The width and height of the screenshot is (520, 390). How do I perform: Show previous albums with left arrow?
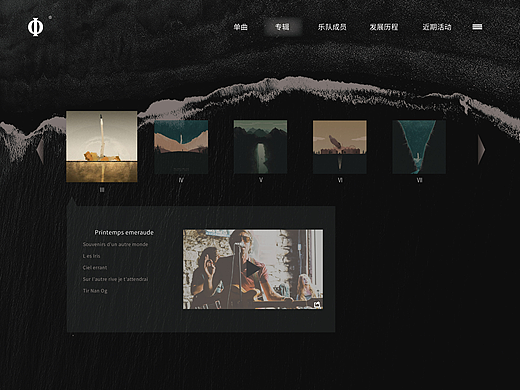[x=40, y=150]
